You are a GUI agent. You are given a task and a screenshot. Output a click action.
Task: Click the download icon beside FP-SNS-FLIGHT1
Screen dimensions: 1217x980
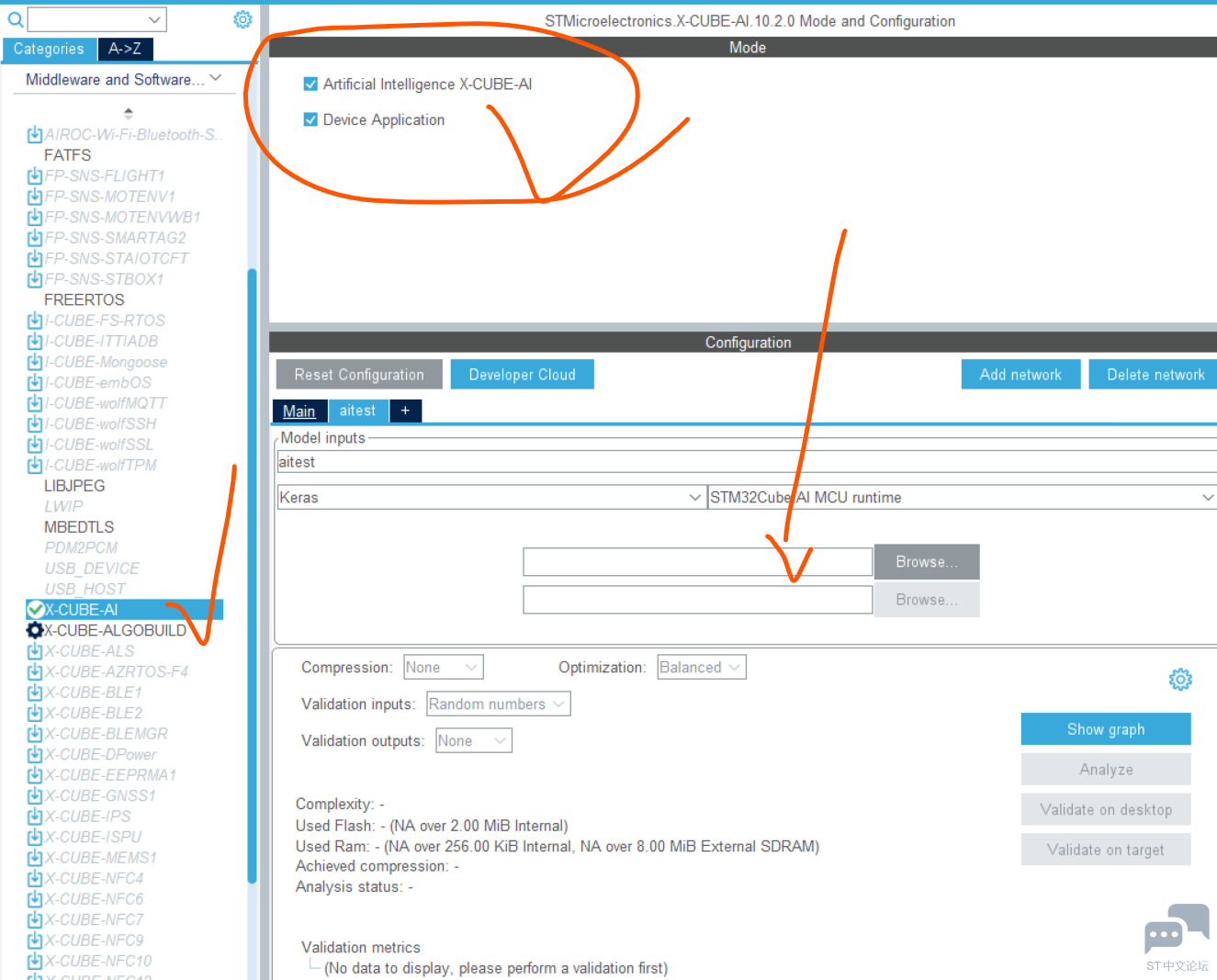pyautogui.click(x=35, y=176)
